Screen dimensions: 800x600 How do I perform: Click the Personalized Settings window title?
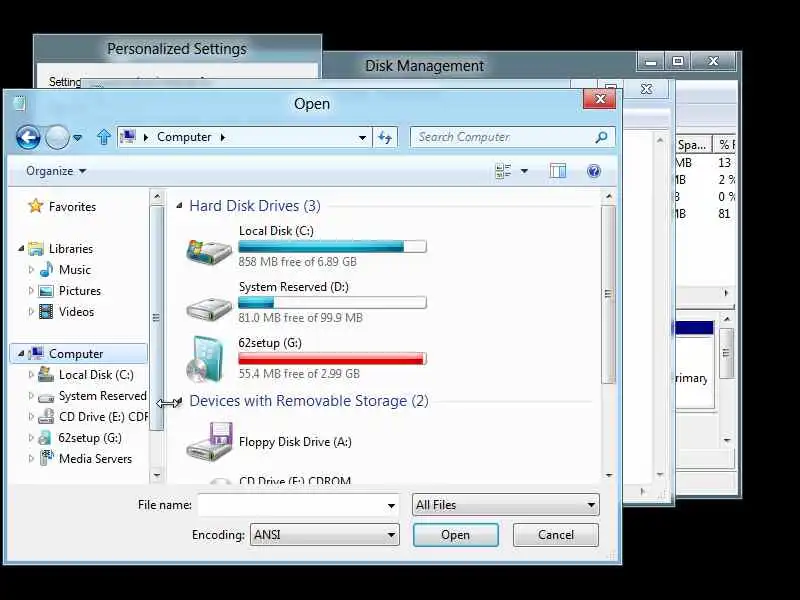click(177, 48)
